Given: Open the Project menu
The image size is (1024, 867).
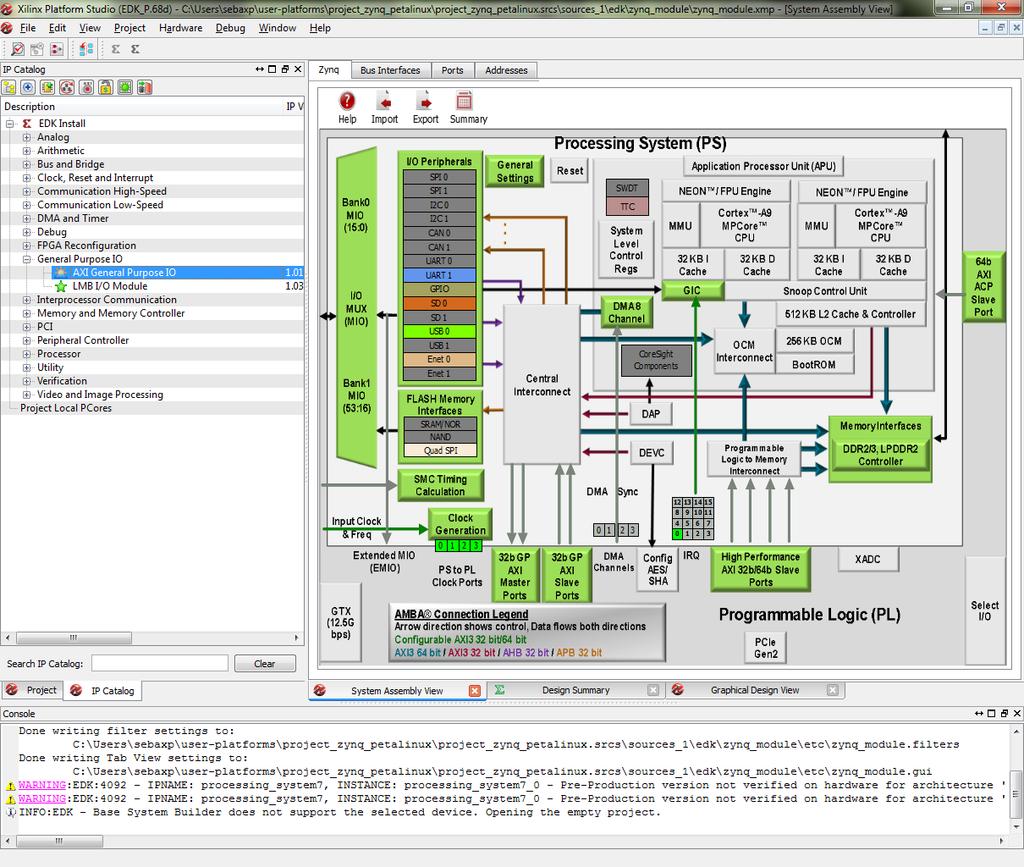Looking at the screenshot, I should pos(129,28).
